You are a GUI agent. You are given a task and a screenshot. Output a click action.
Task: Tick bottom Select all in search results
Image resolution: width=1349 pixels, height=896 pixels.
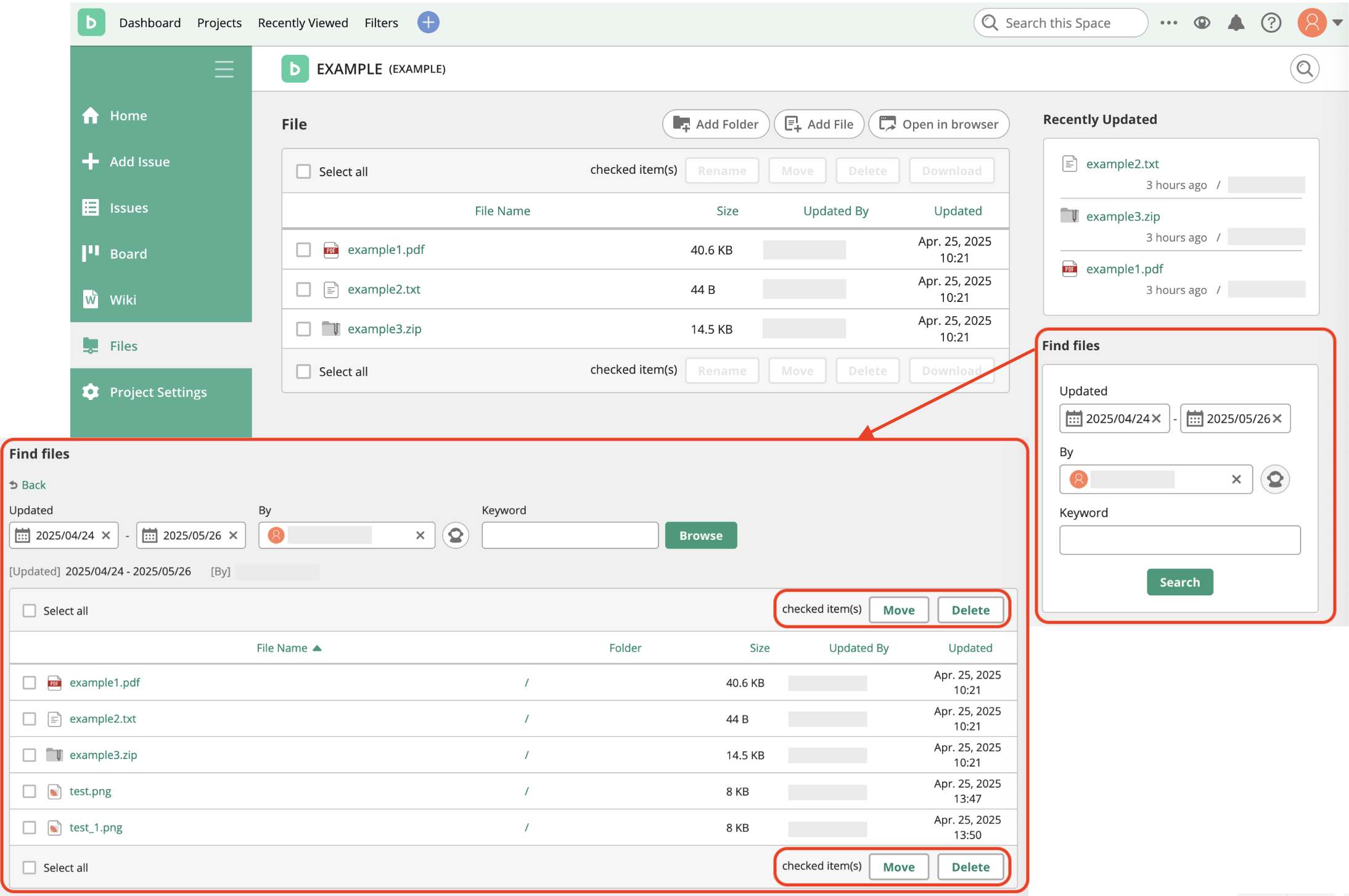click(29, 867)
